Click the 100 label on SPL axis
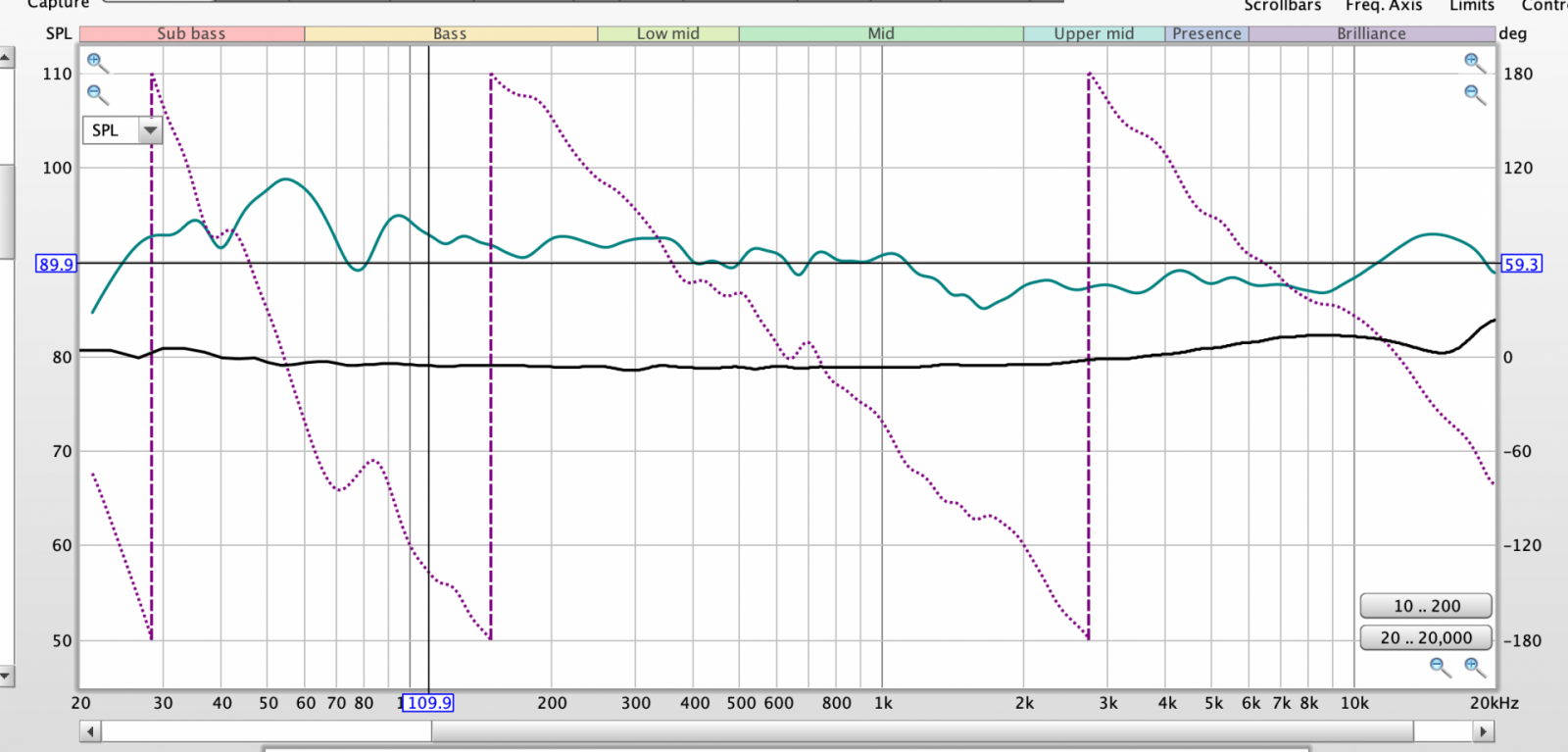The height and width of the screenshot is (752, 1568). tap(57, 168)
